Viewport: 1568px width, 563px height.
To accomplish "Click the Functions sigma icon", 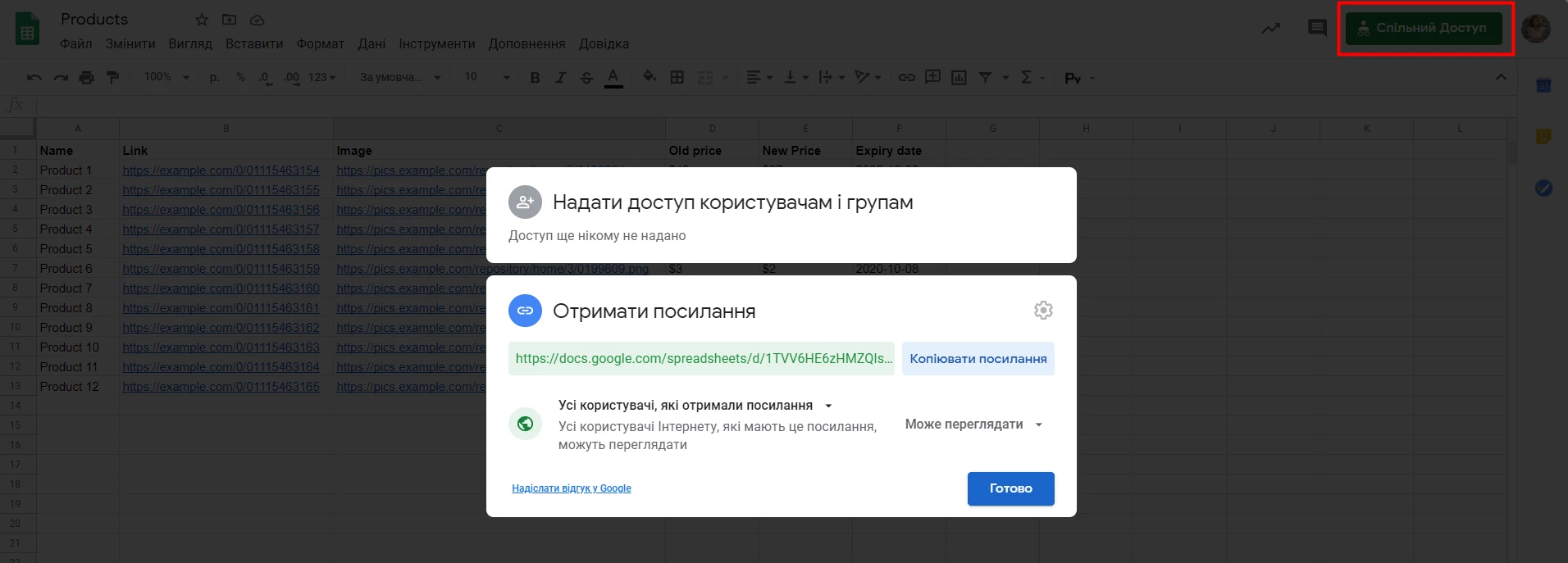I will [x=1026, y=77].
